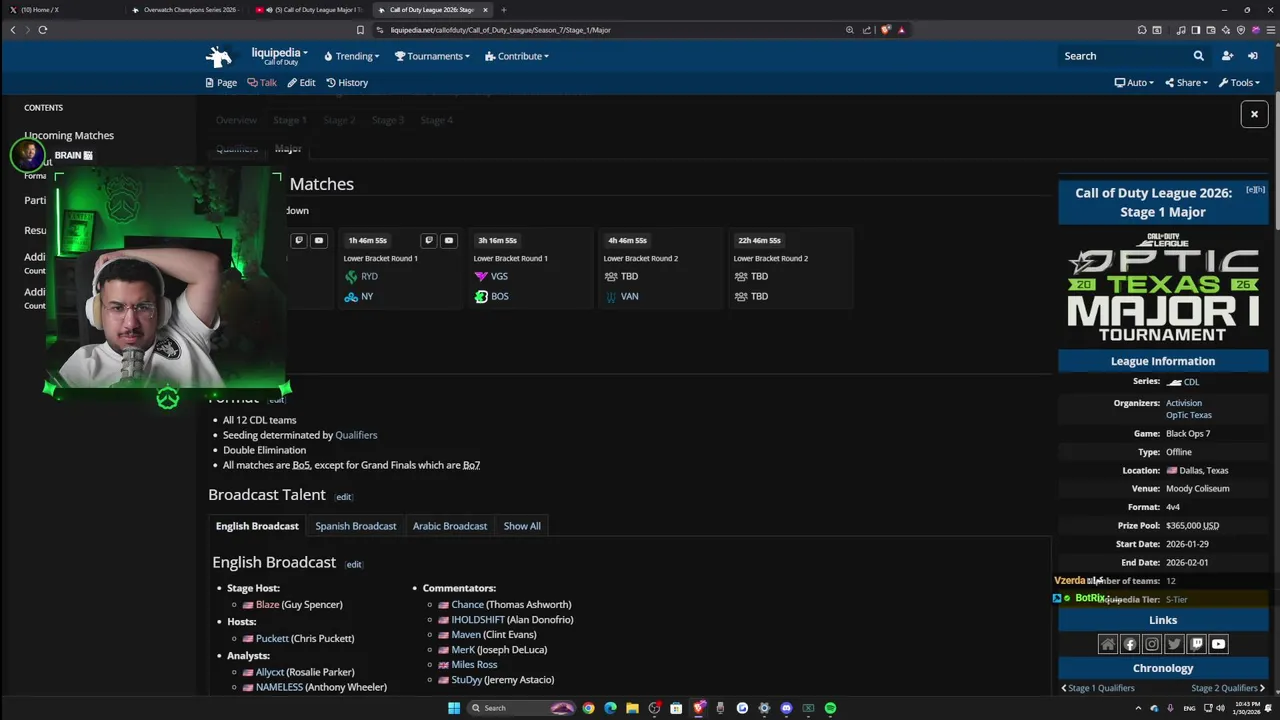Viewport: 1280px width, 720px height.
Task: Open the Liquipedia horse logo home
Action: click(218, 56)
